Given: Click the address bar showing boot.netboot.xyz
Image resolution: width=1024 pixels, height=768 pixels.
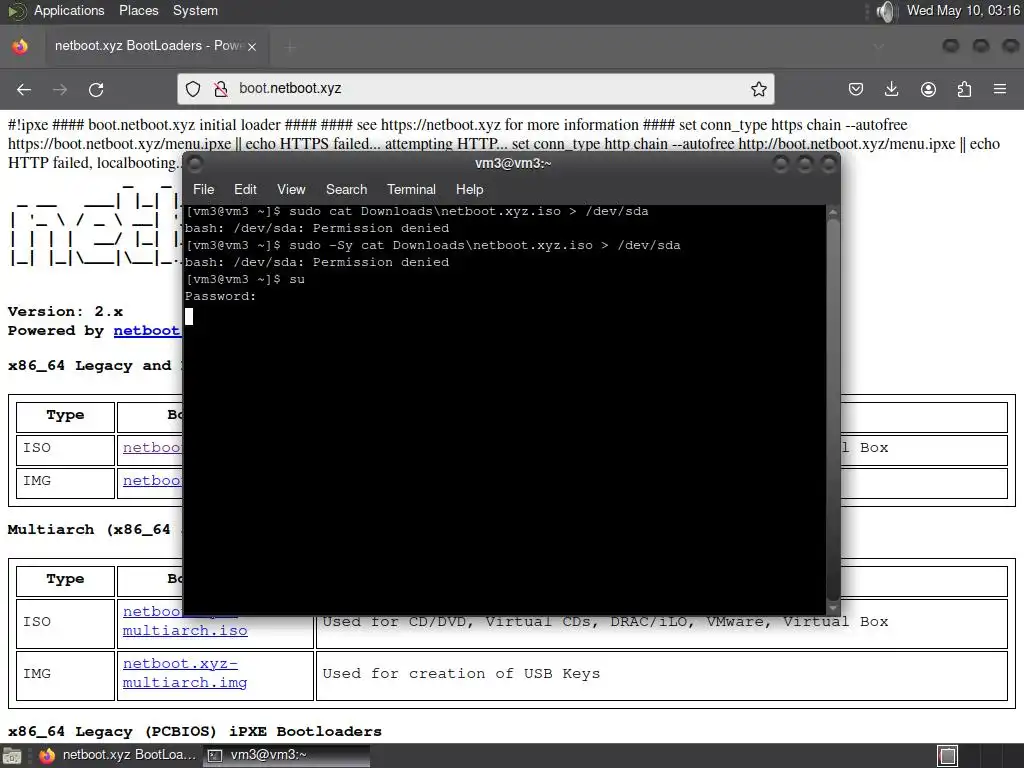Looking at the screenshot, I should (475, 89).
